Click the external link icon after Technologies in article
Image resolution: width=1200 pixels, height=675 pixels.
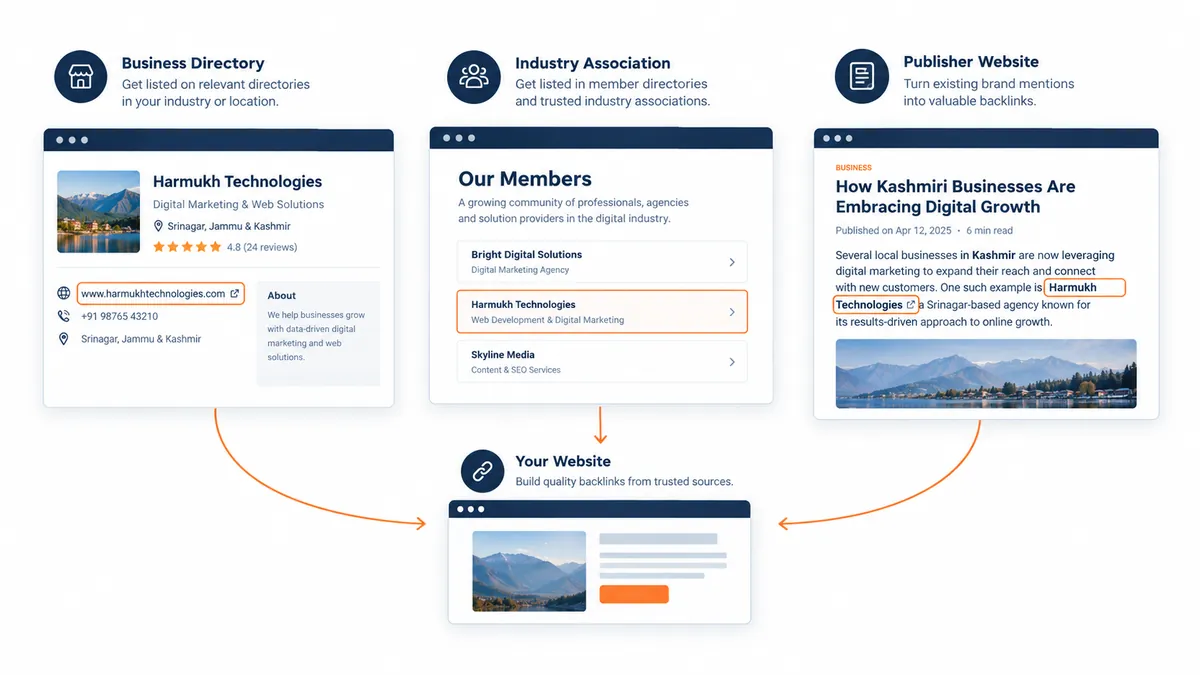(911, 305)
